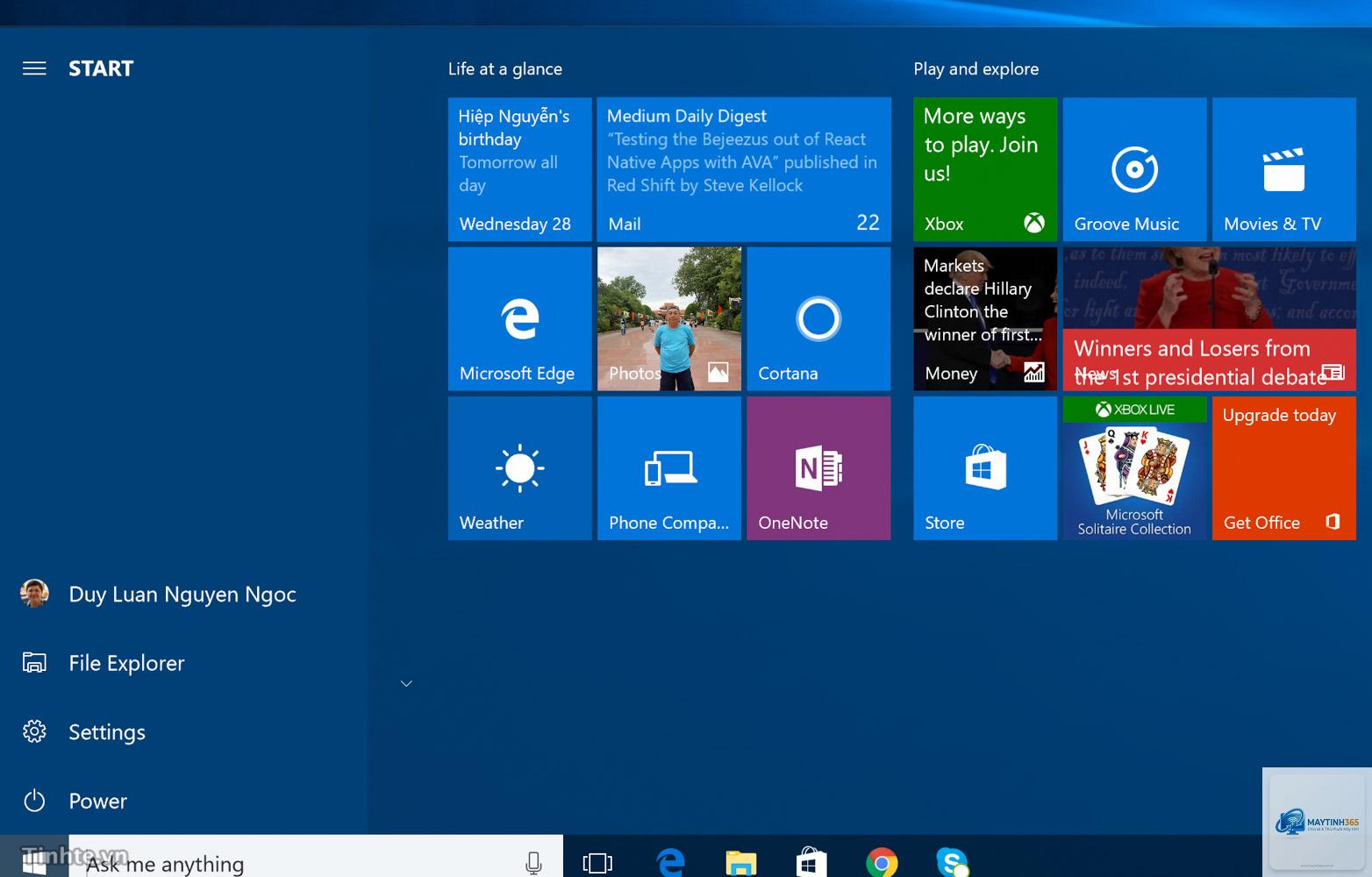
Task: Open File Explorer from the taskbar
Action: coord(741,863)
